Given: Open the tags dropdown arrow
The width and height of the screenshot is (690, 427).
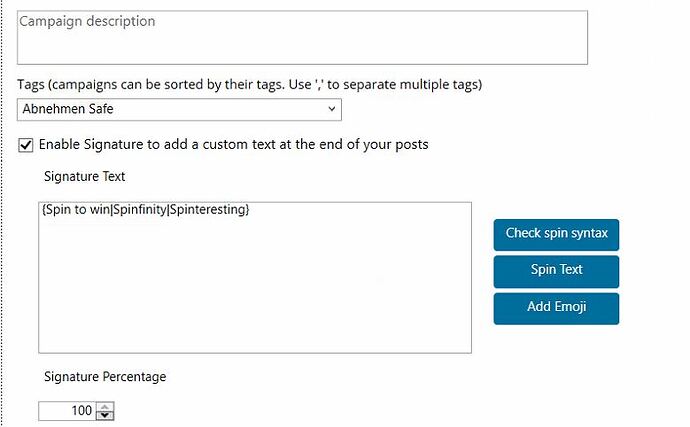Looking at the screenshot, I should pos(331,109).
